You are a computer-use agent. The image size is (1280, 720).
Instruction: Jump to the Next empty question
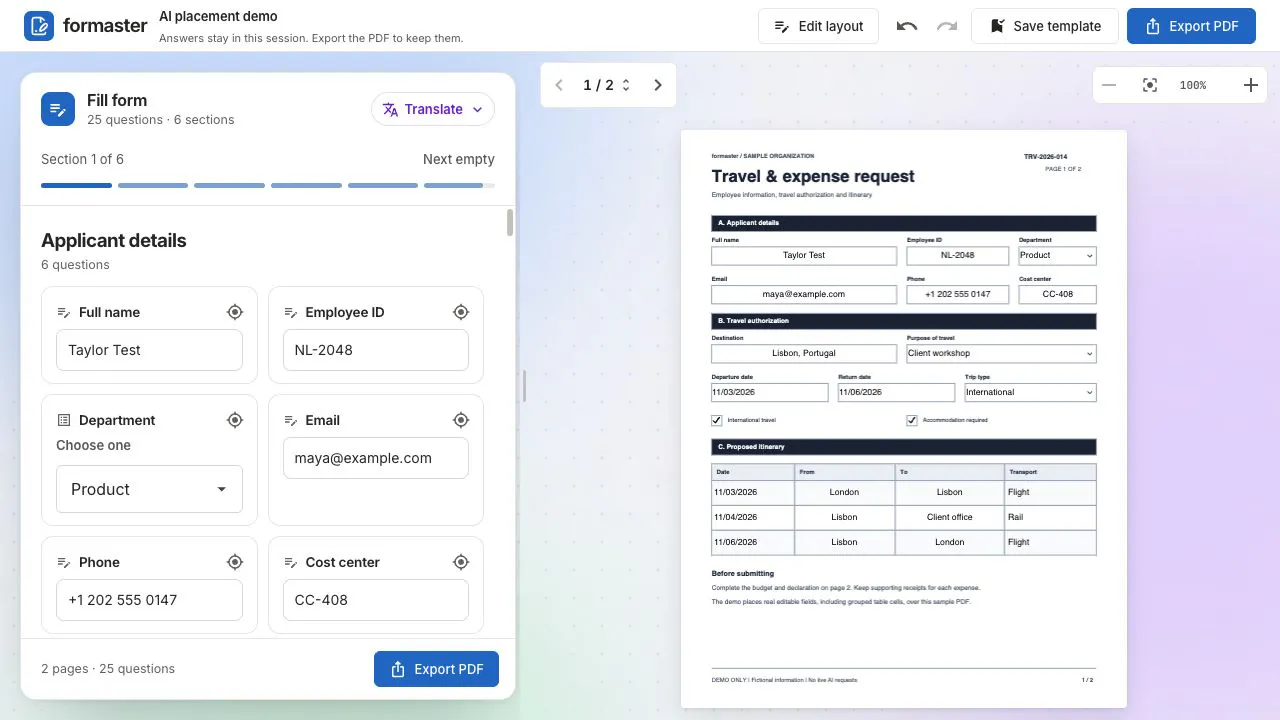point(459,159)
